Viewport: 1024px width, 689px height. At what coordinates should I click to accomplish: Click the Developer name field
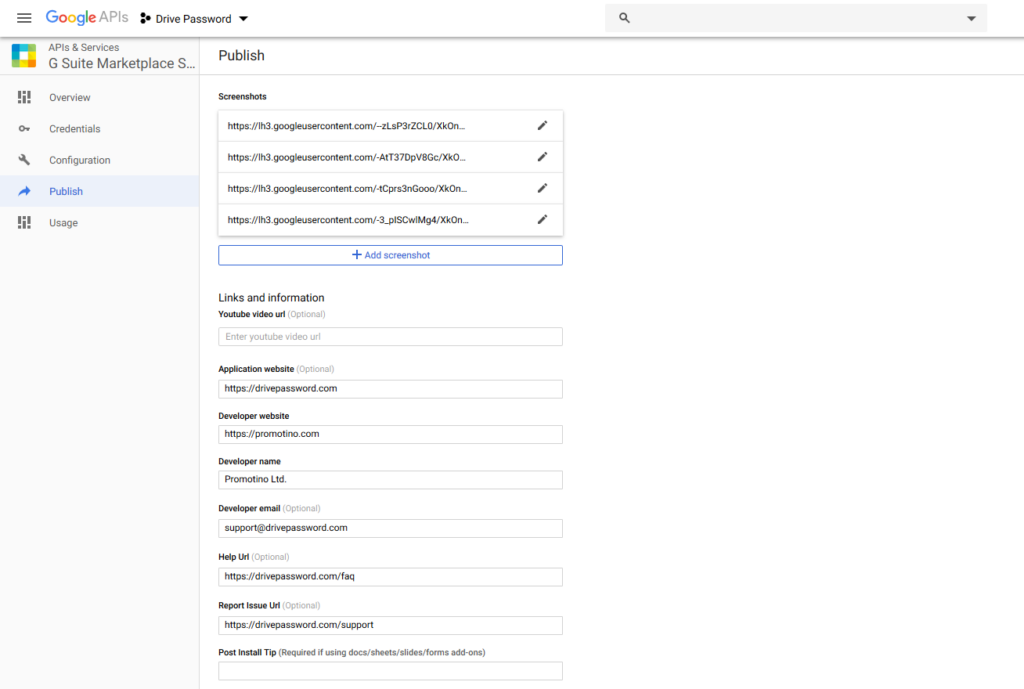(x=391, y=480)
